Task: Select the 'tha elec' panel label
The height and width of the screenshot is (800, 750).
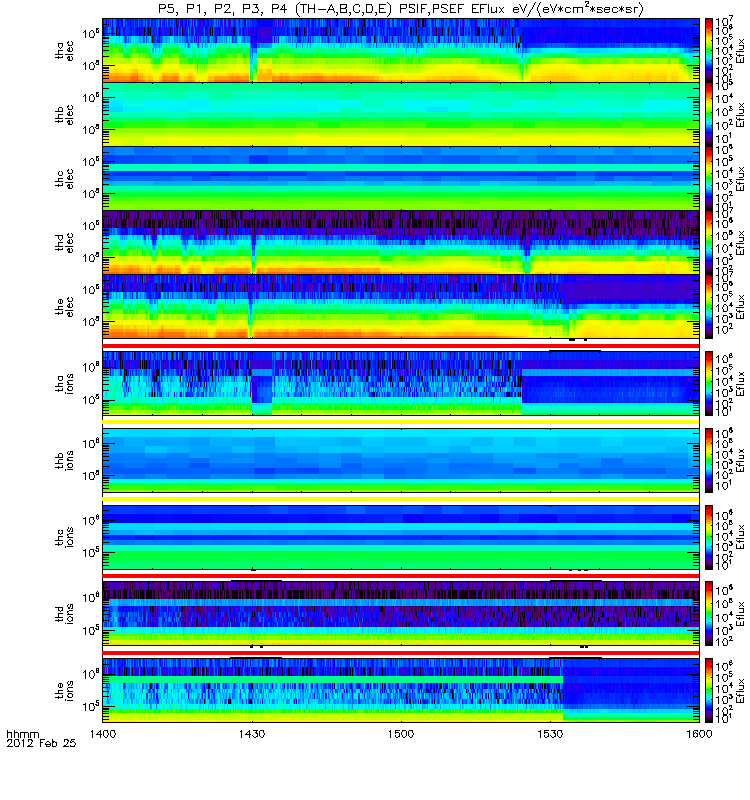Action: [x=64, y=51]
